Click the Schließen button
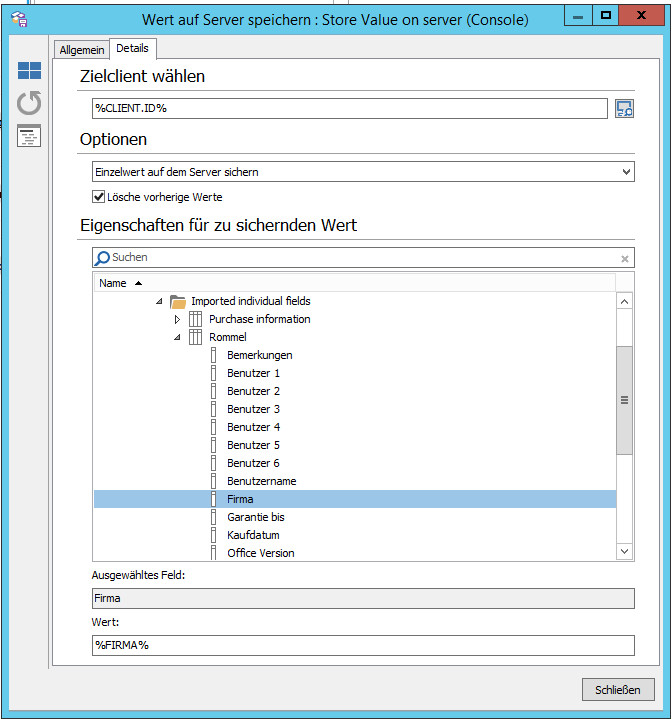672x719 pixels. point(618,690)
